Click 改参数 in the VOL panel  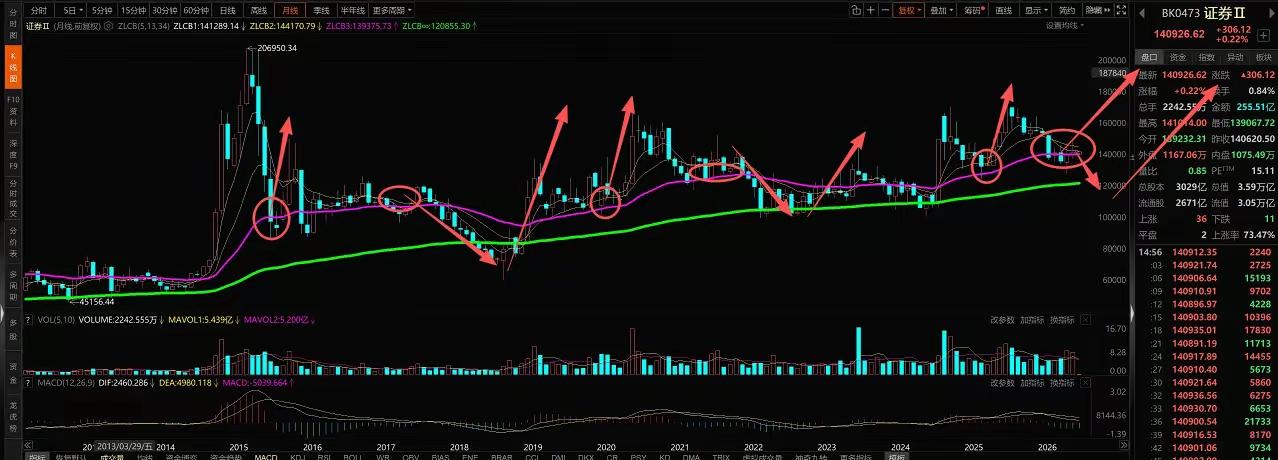tap(1002, 320)
